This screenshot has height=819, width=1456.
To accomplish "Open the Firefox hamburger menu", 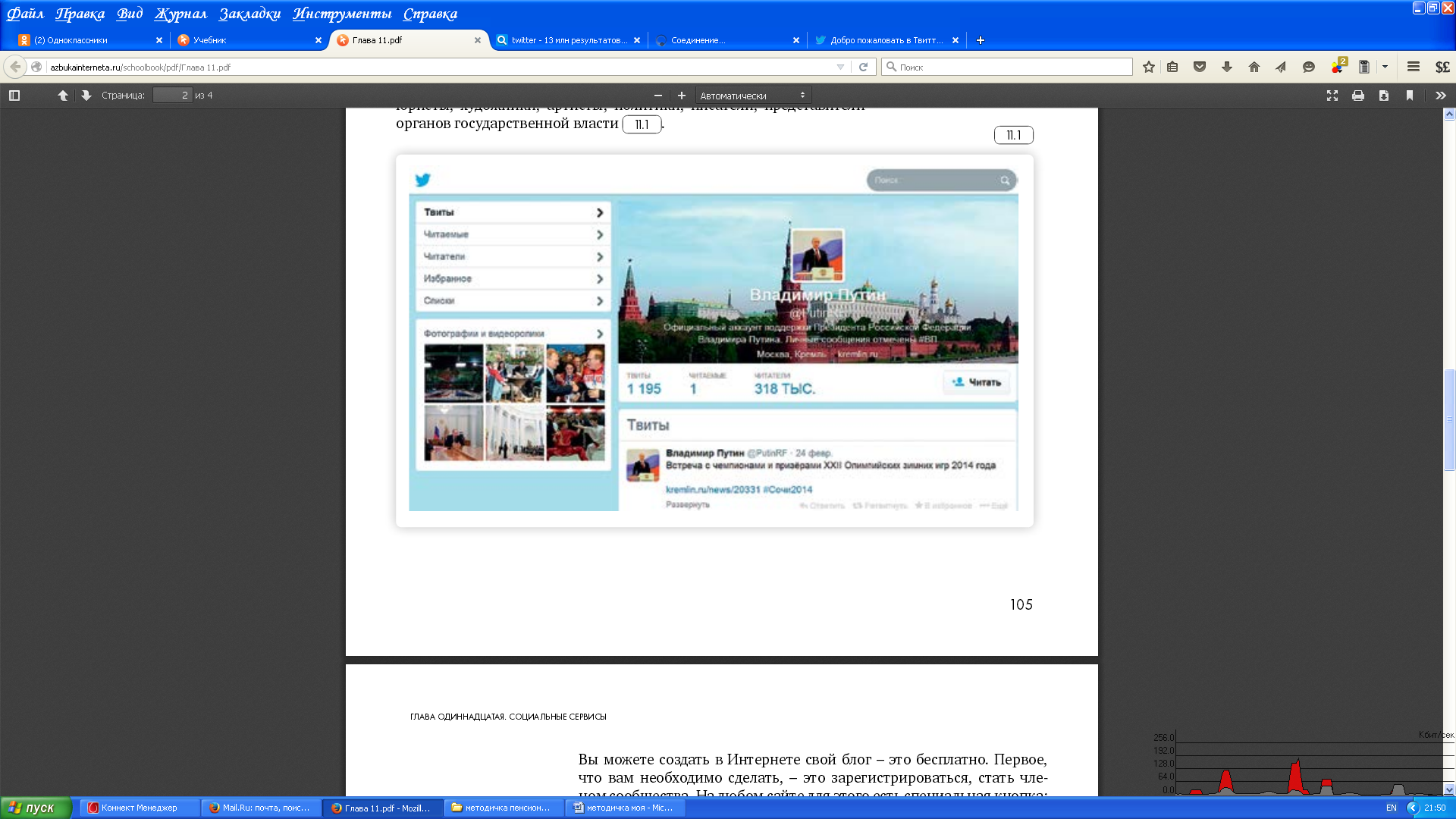I will [x=1414, y=67].
